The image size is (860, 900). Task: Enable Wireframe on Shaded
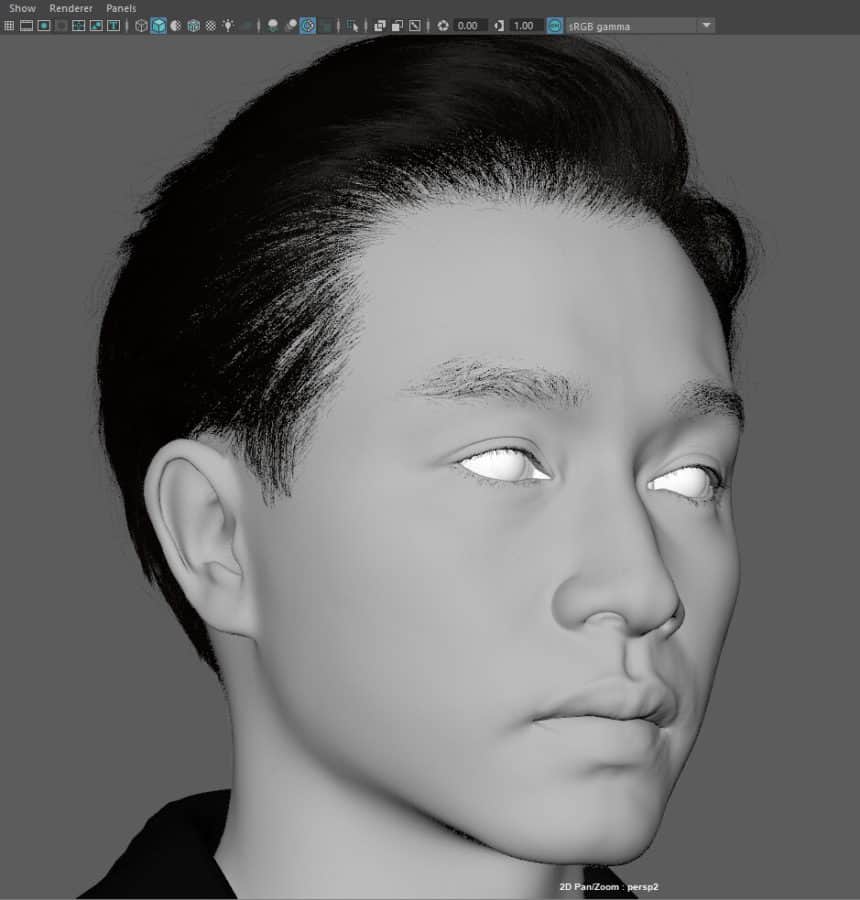[193, 26]
